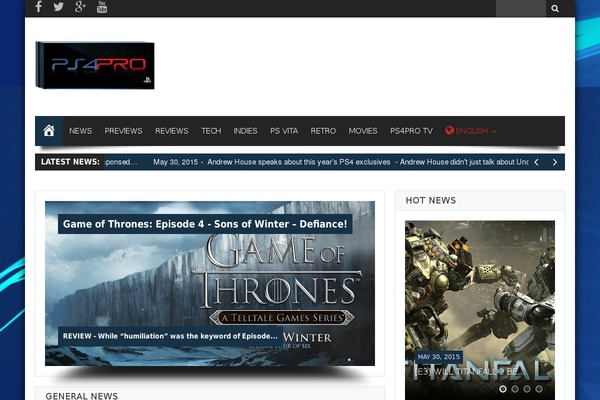
Task: Open the humiliation review excerpt link
Action: [x=170, y=336]
